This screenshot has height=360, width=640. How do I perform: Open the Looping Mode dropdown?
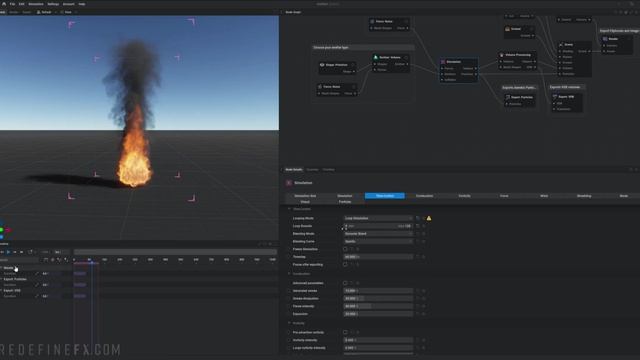pyautogui.click(x=378, y=218)
